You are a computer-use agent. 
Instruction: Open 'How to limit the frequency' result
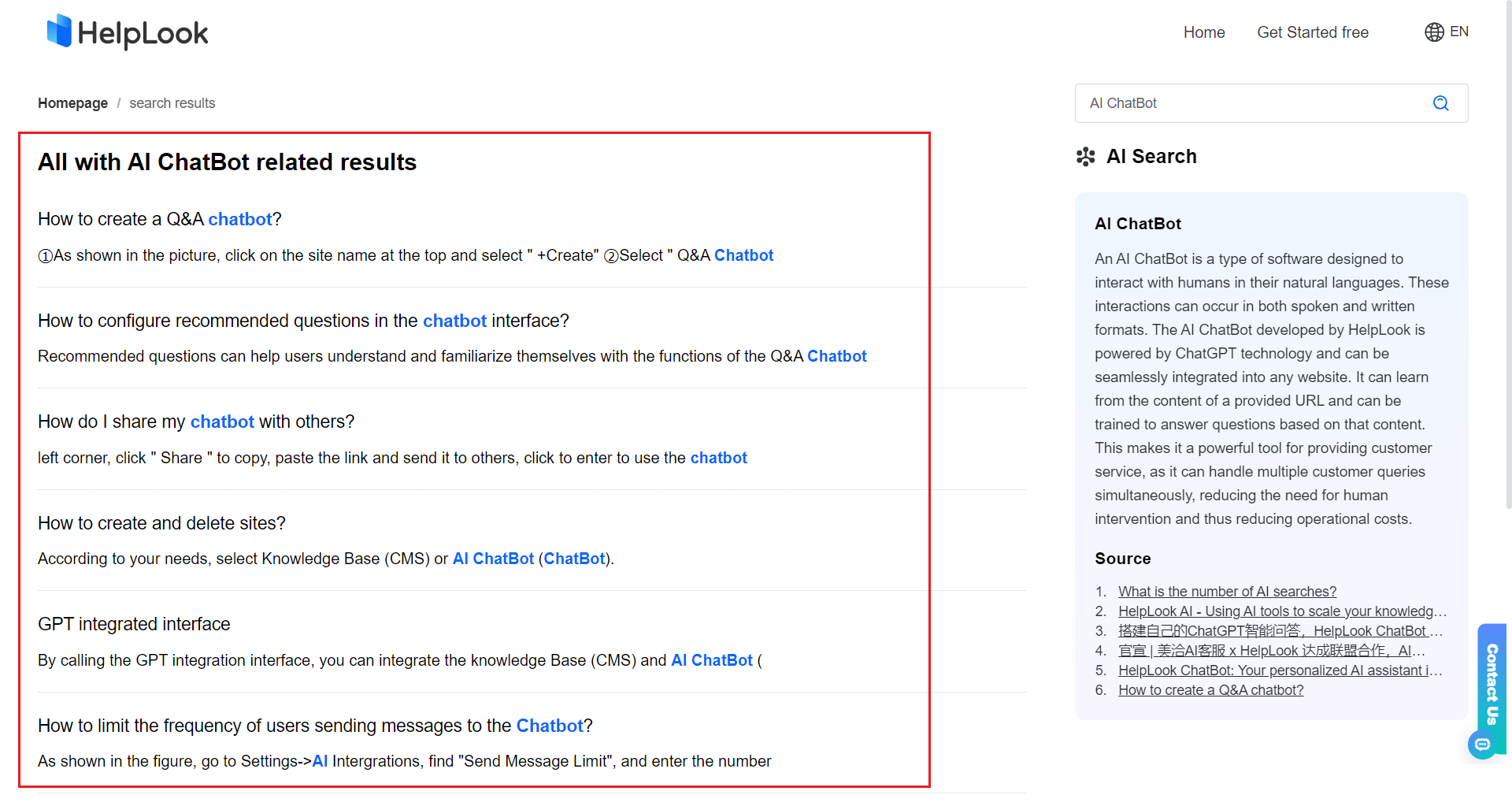[315, 726]
